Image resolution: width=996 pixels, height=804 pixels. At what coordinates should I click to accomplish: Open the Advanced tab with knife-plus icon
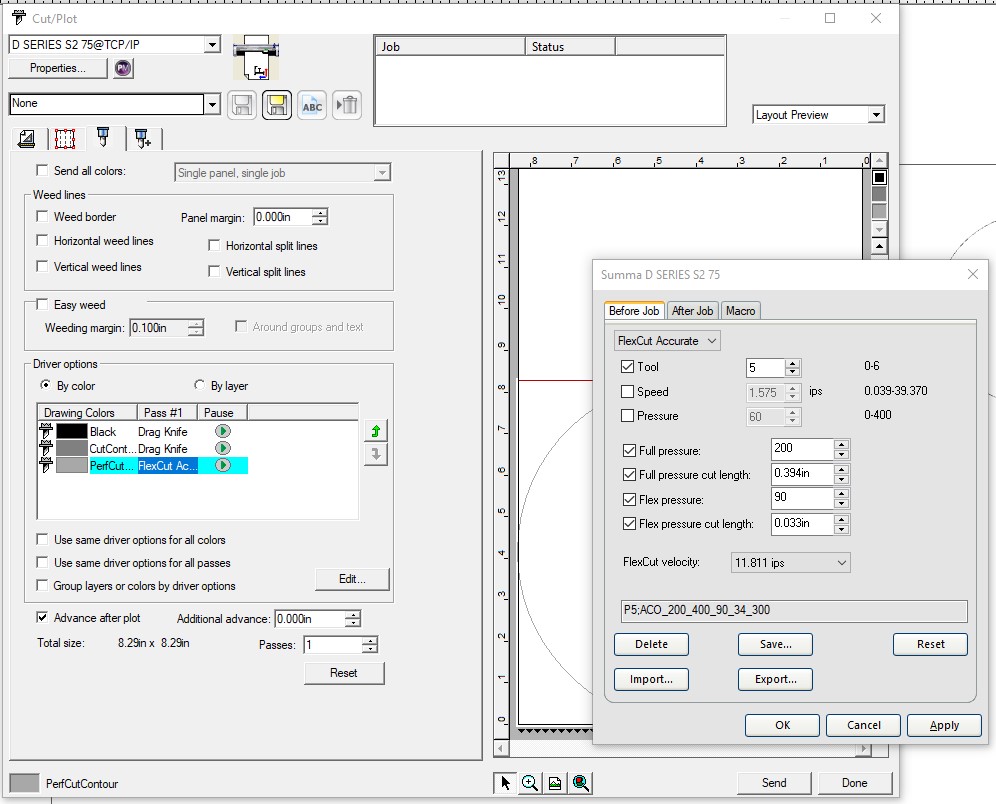[142, 138]
